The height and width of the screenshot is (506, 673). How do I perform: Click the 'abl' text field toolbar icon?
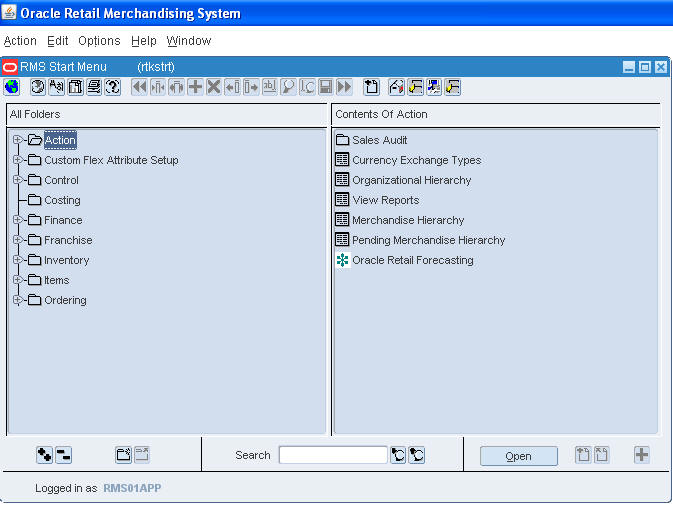(270, 87)
